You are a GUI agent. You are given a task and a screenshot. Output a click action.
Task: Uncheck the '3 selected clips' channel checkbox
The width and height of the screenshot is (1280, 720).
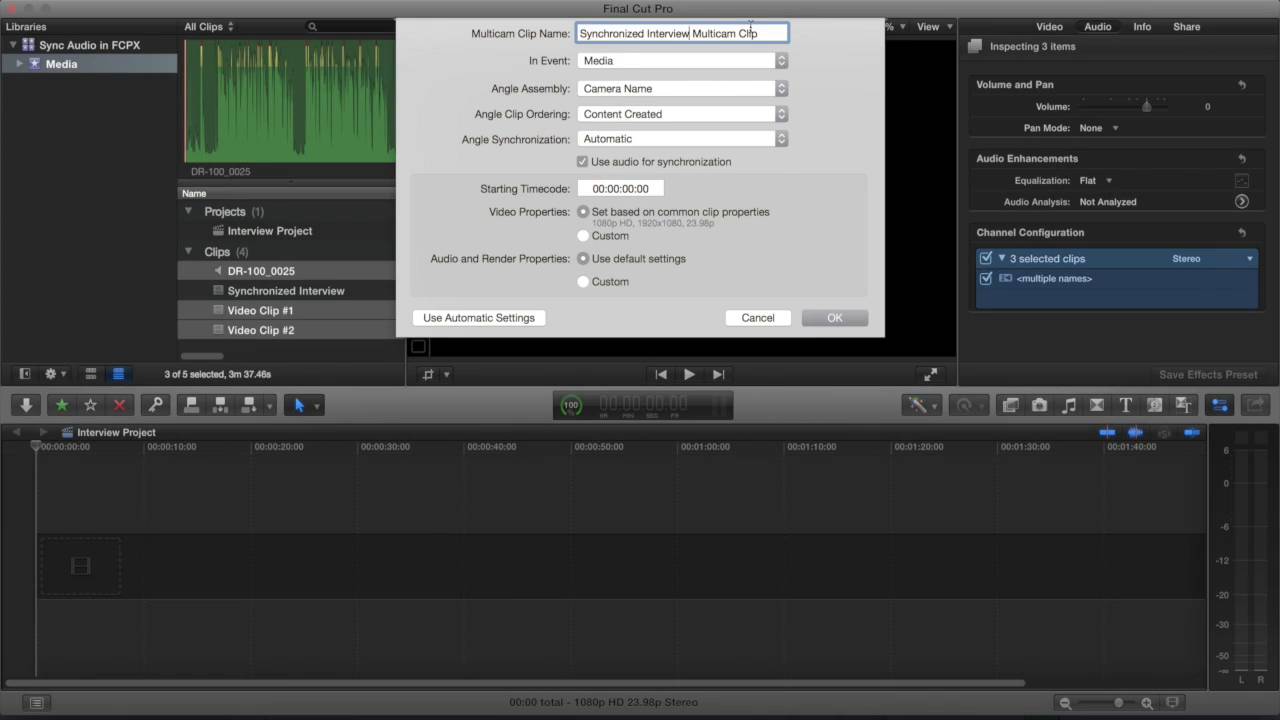click(x=986, y=258)
